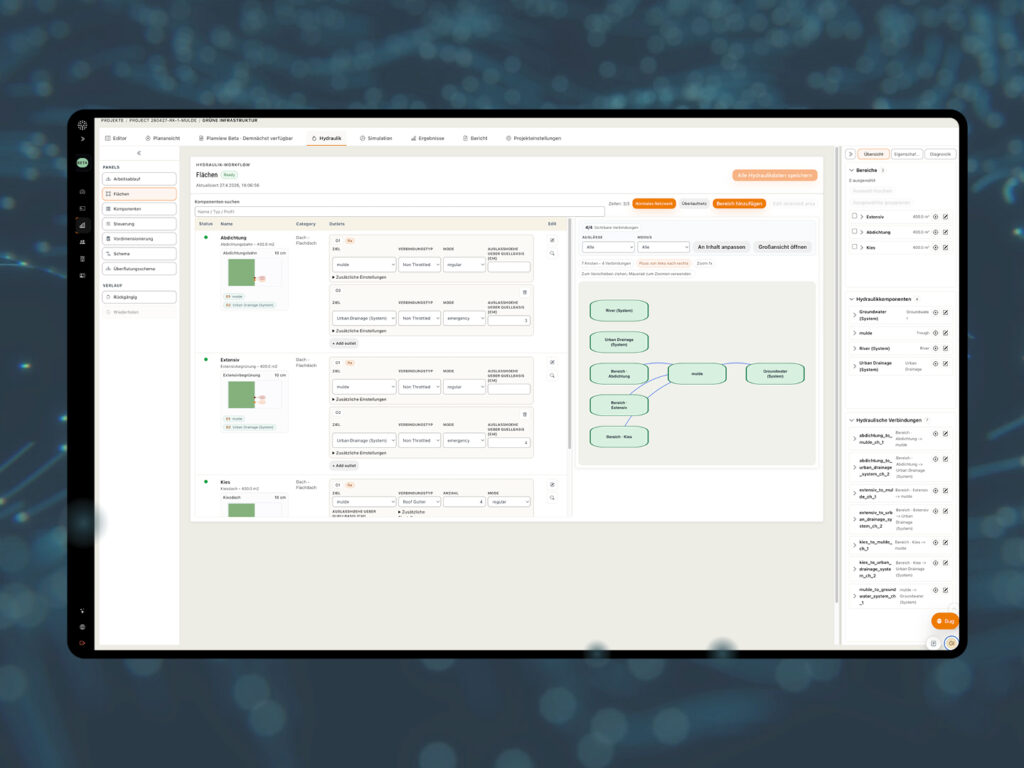This screenshot has width=1024, height=768.
Task: Click the green swatch preview in the Abdichtung row
Action: coord(242,272)
